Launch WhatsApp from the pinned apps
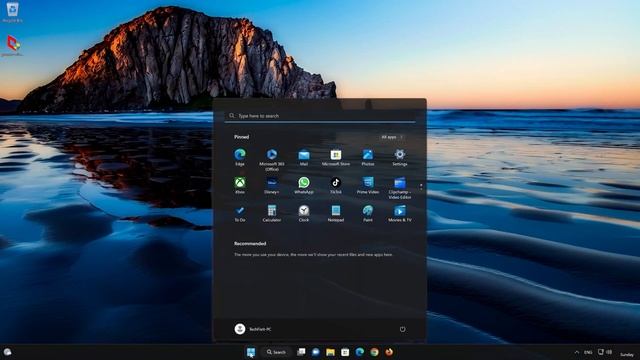640x360 pixels. point(304,185)
